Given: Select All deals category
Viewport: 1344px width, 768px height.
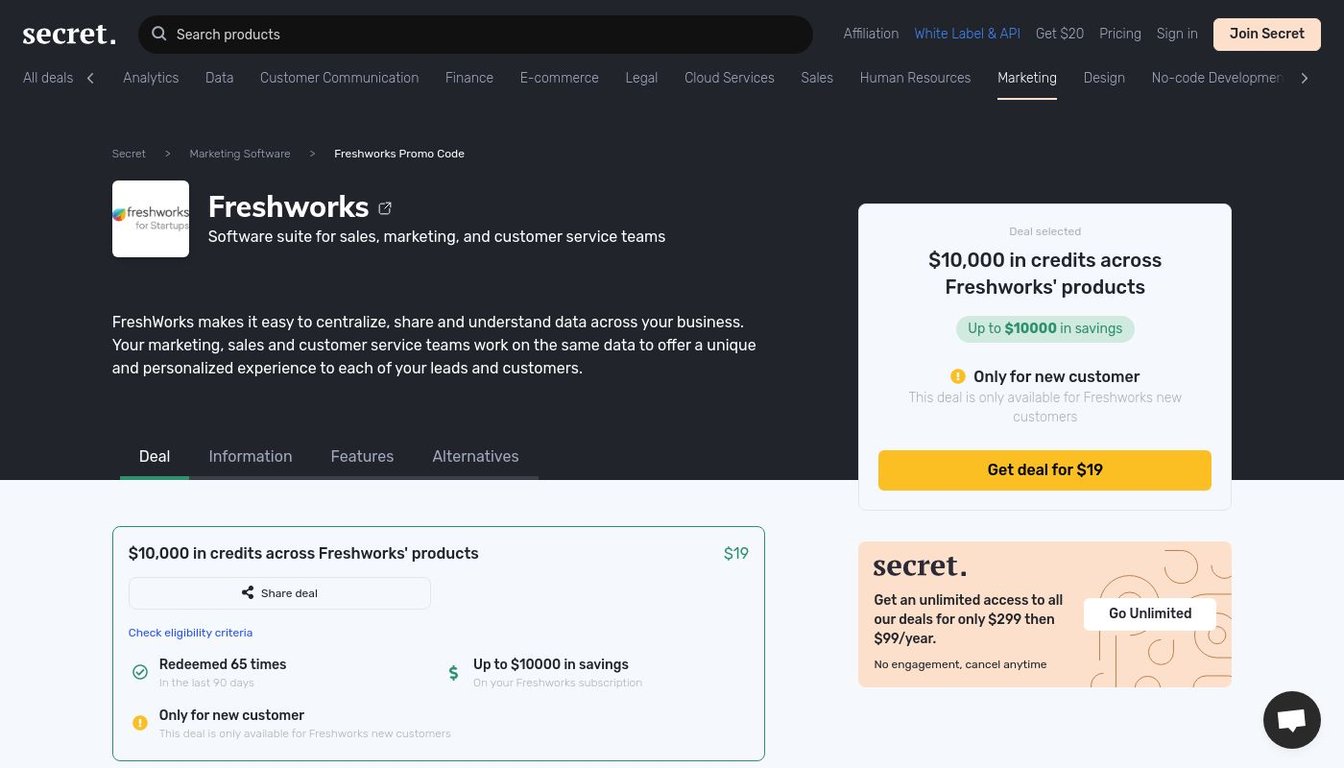Looking at the screenshot, I should [x=48, y=78].
